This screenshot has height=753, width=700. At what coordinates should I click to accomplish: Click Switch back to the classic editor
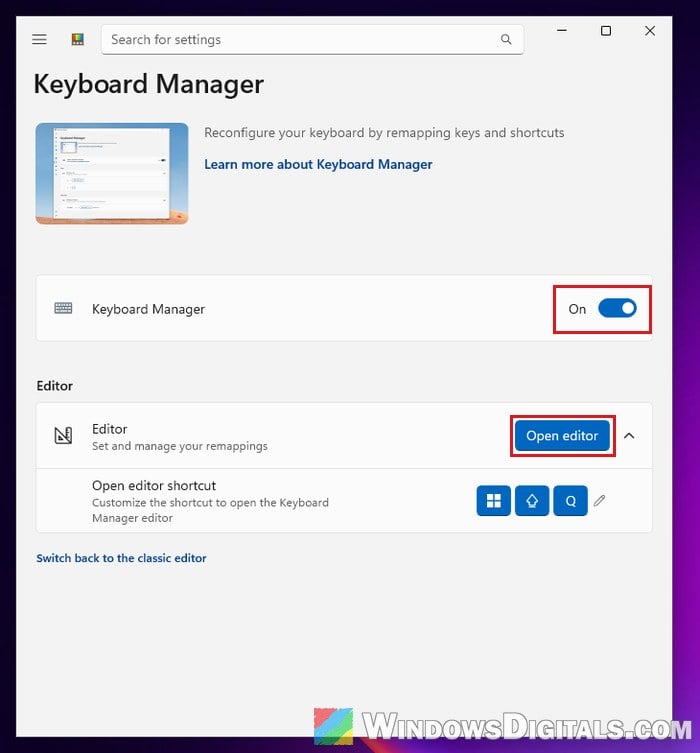(x=121, y=558)
